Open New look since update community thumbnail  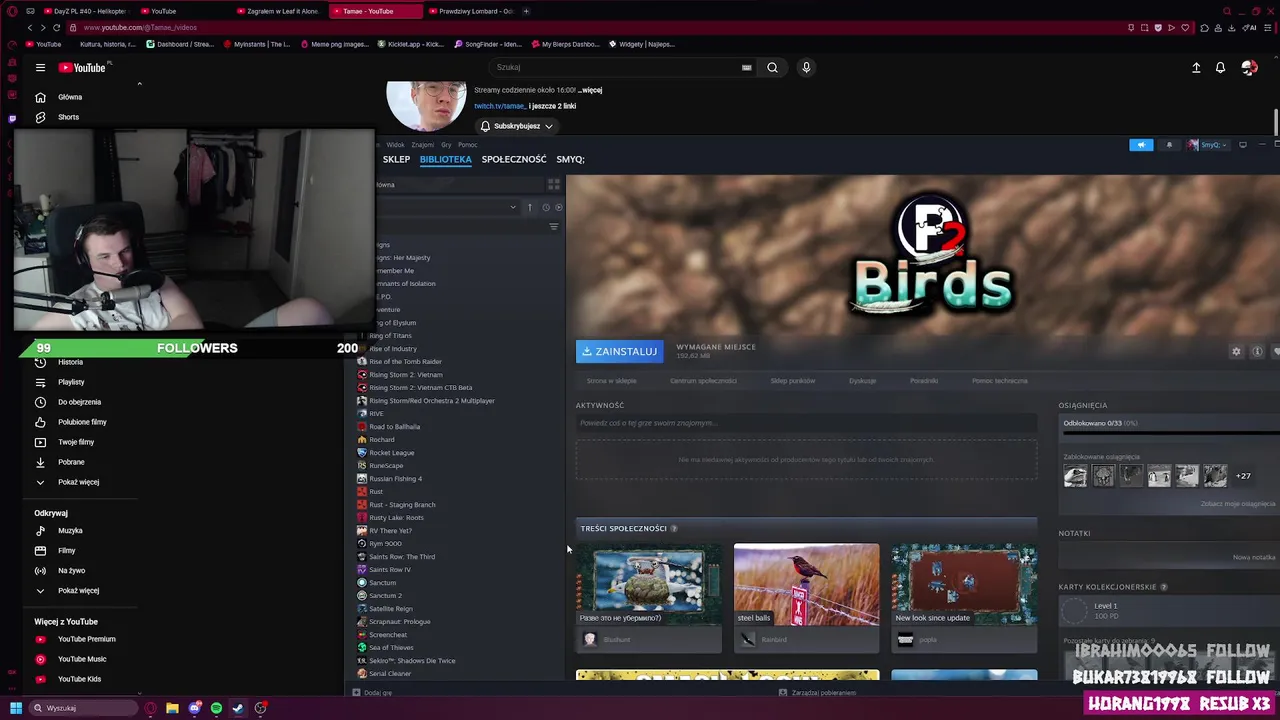pos(964,584)
